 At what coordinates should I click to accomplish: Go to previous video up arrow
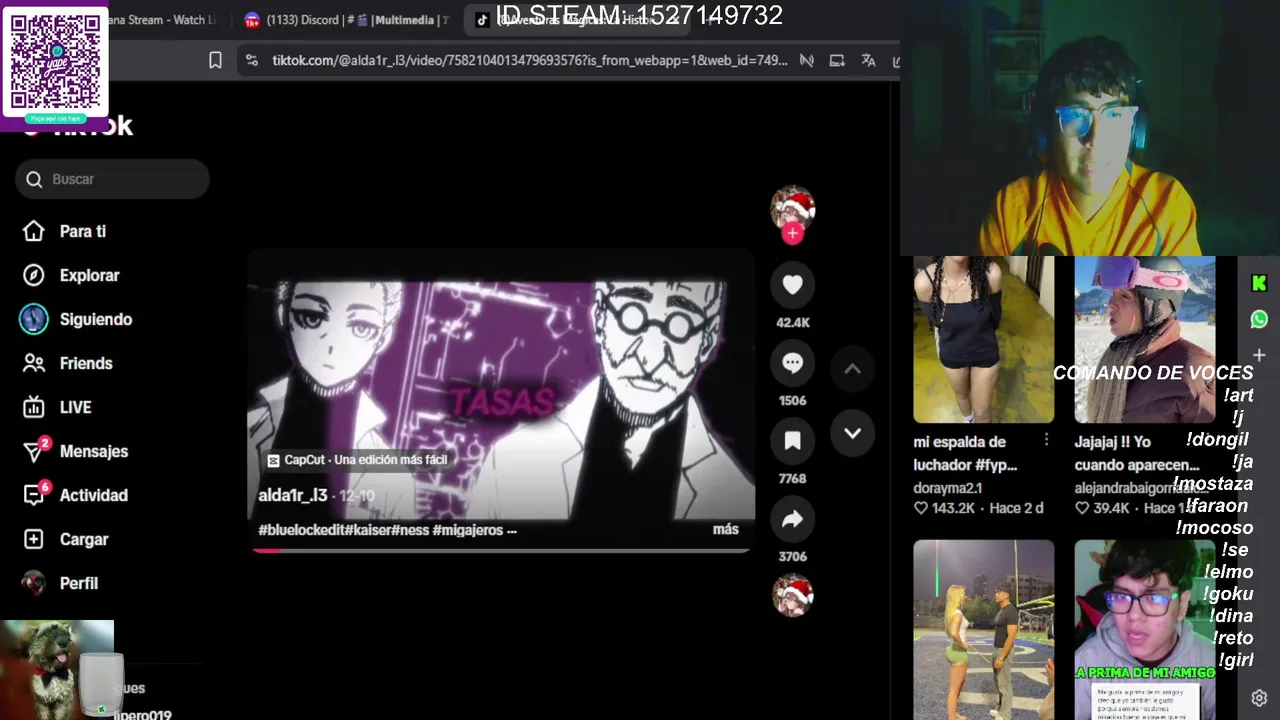[x=852, y=369]
